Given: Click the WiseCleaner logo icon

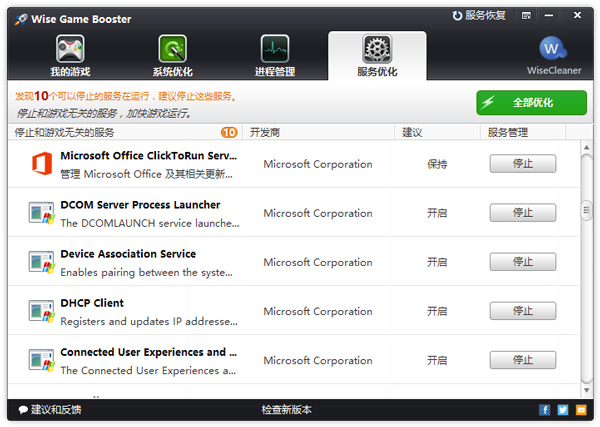Looking at the screenshot, I should point(553,49).
